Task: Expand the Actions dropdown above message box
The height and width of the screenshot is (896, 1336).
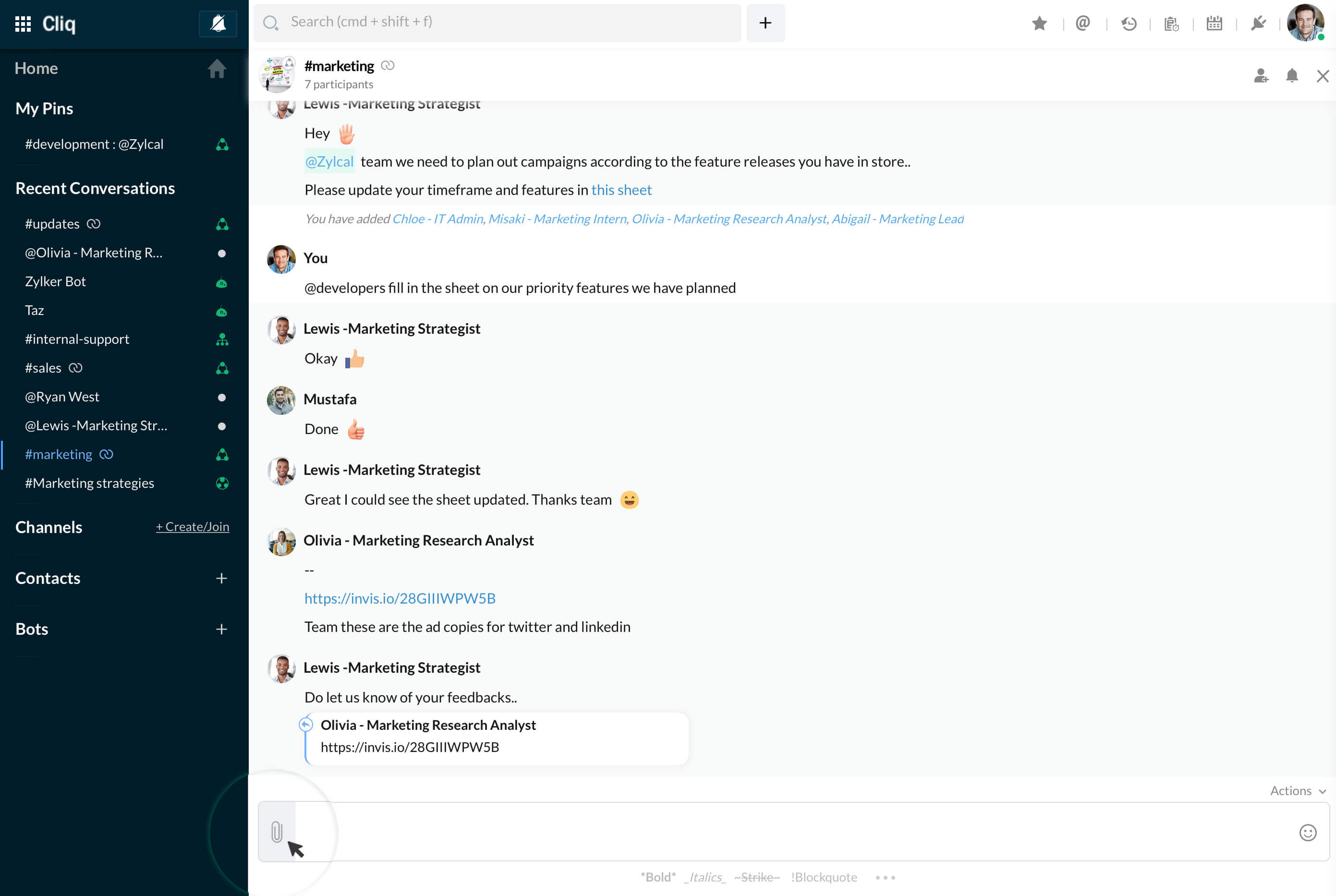Action: (1297, 791)
